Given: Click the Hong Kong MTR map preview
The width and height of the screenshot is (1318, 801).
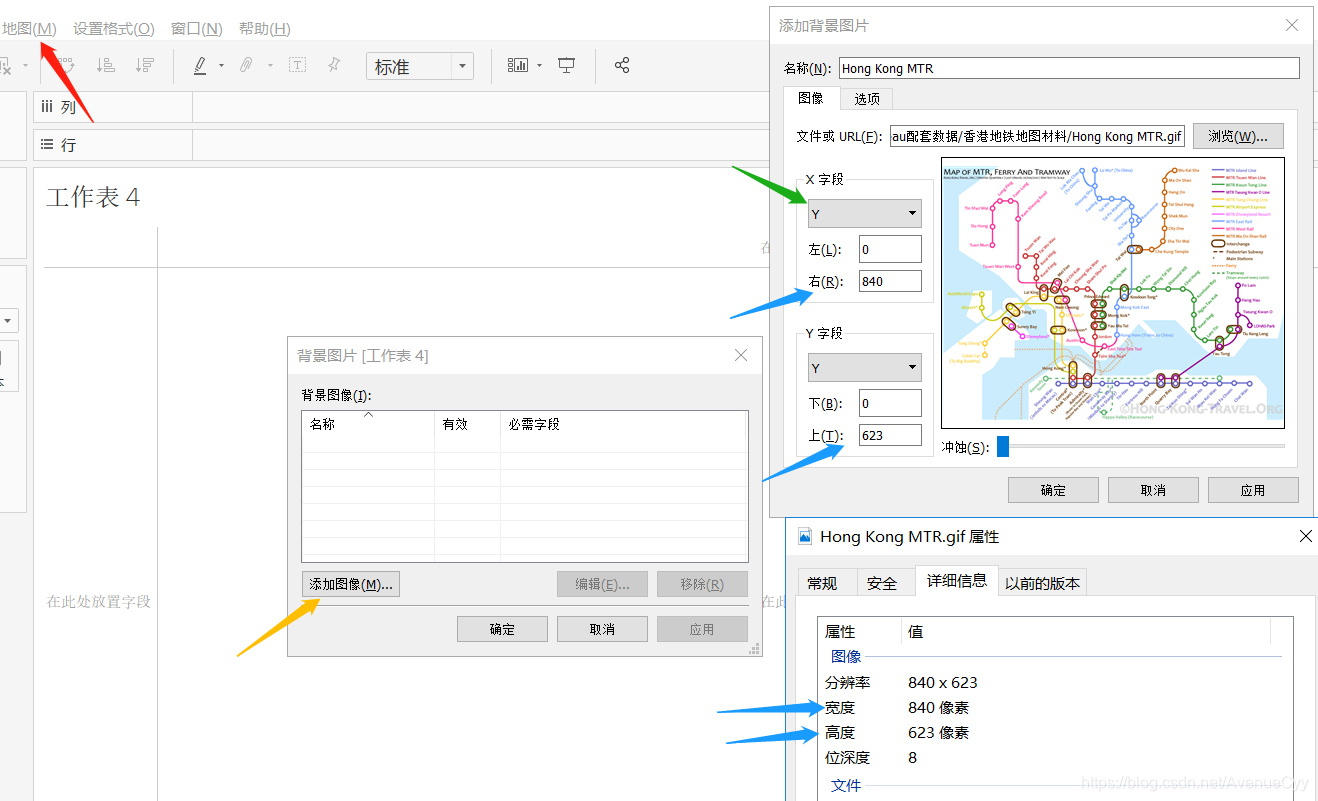Looking at the screenshot, I should [1113, 293].
